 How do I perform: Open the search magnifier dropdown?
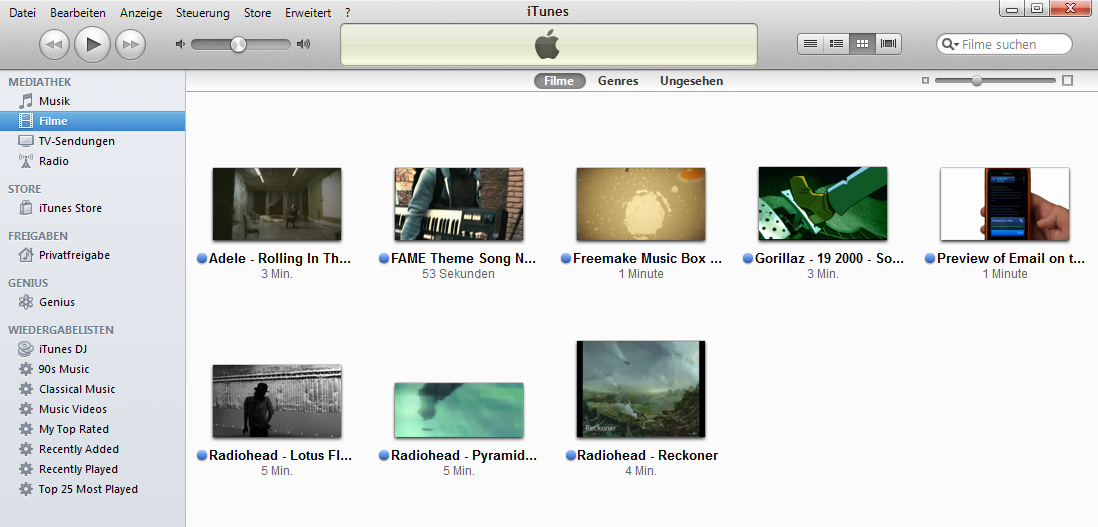click(x=950, y=44)
